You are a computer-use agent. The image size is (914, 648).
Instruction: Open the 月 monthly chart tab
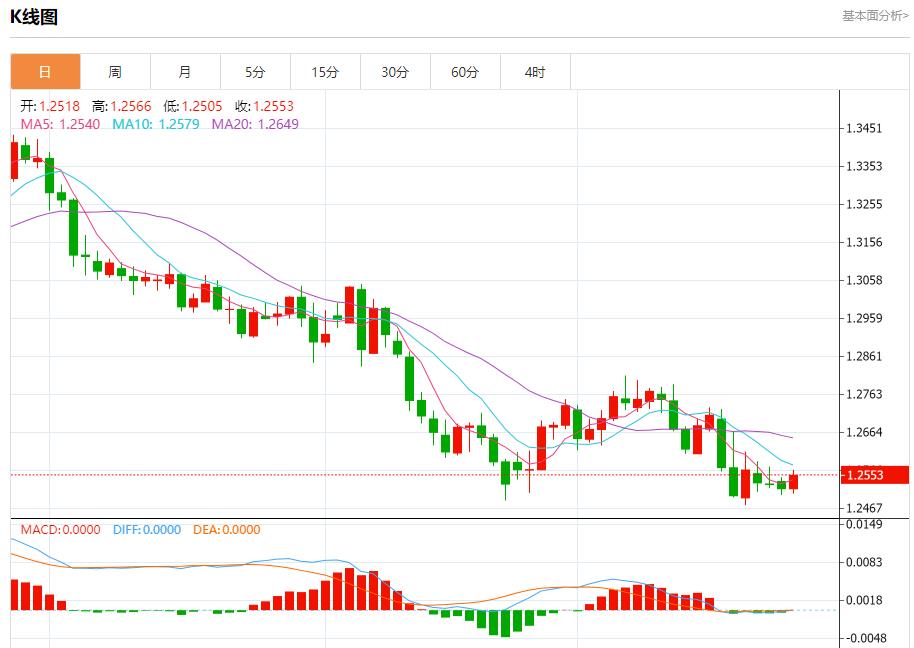click(185, 72)
